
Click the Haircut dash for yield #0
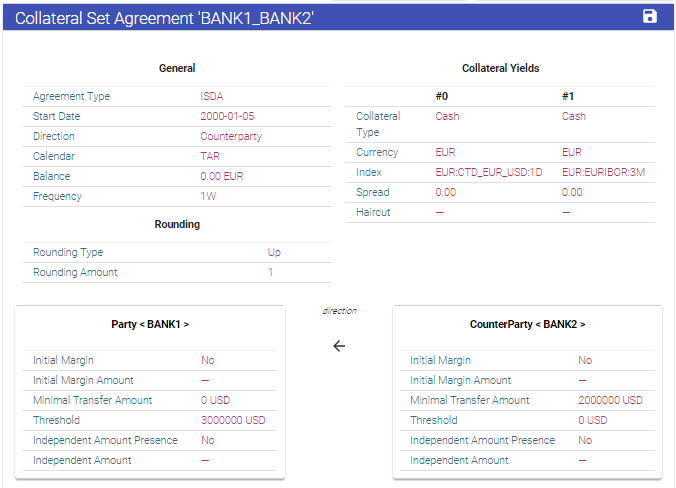(x=440, y=212)
